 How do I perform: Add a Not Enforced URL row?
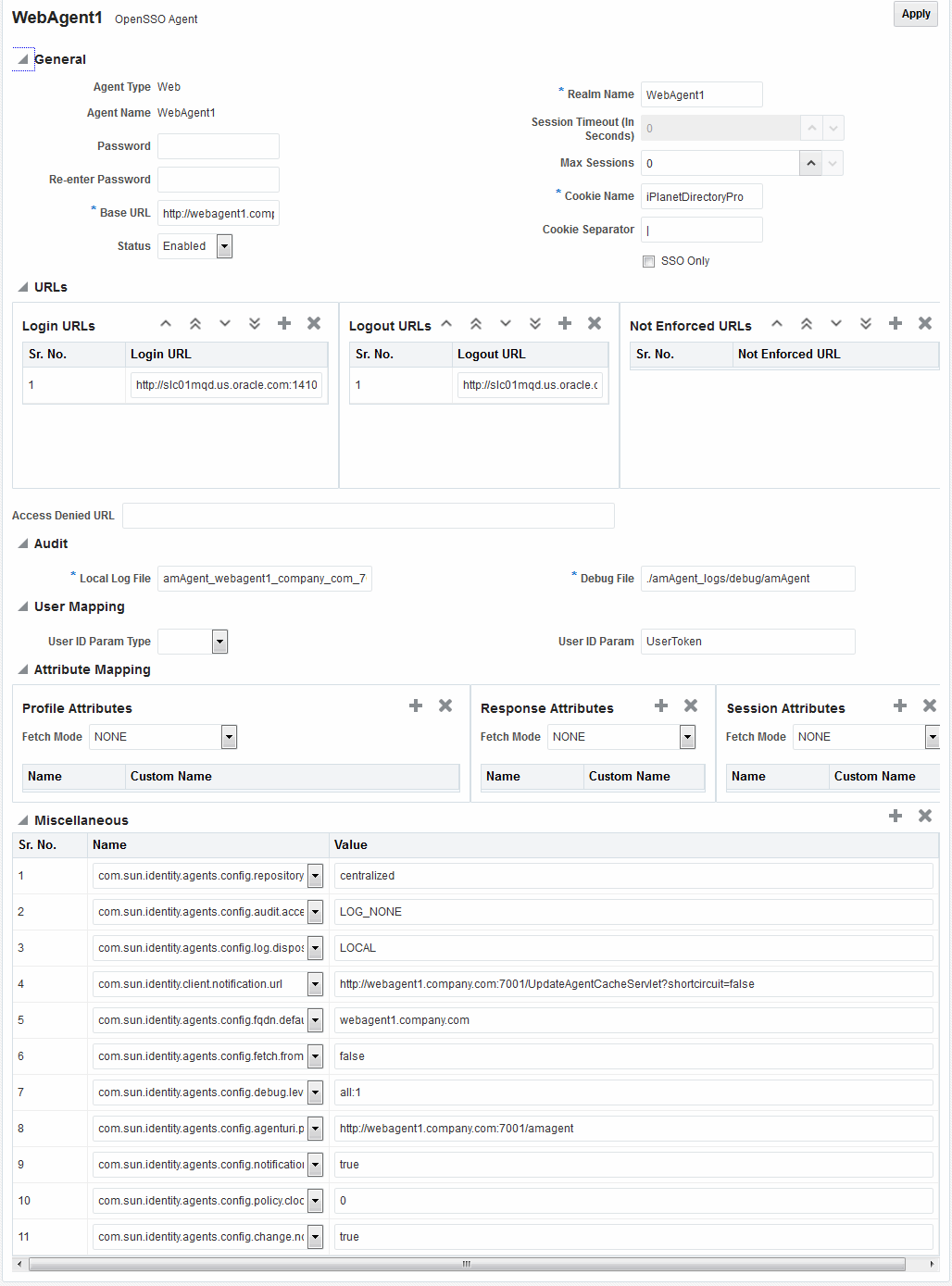pyautogui.click(x=896, y=323)
